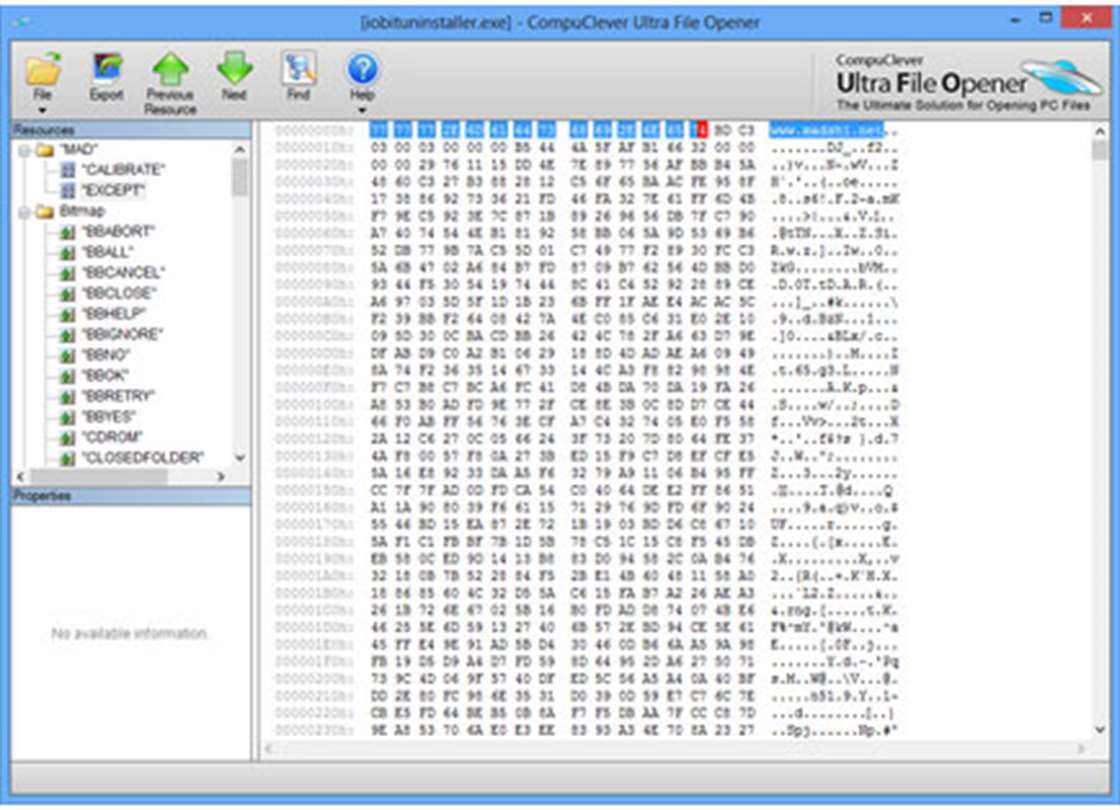Viewport: 1120px width, 810px height.
Task: Select the "BBYES" bitmap resource
Action: coord(109,416)
